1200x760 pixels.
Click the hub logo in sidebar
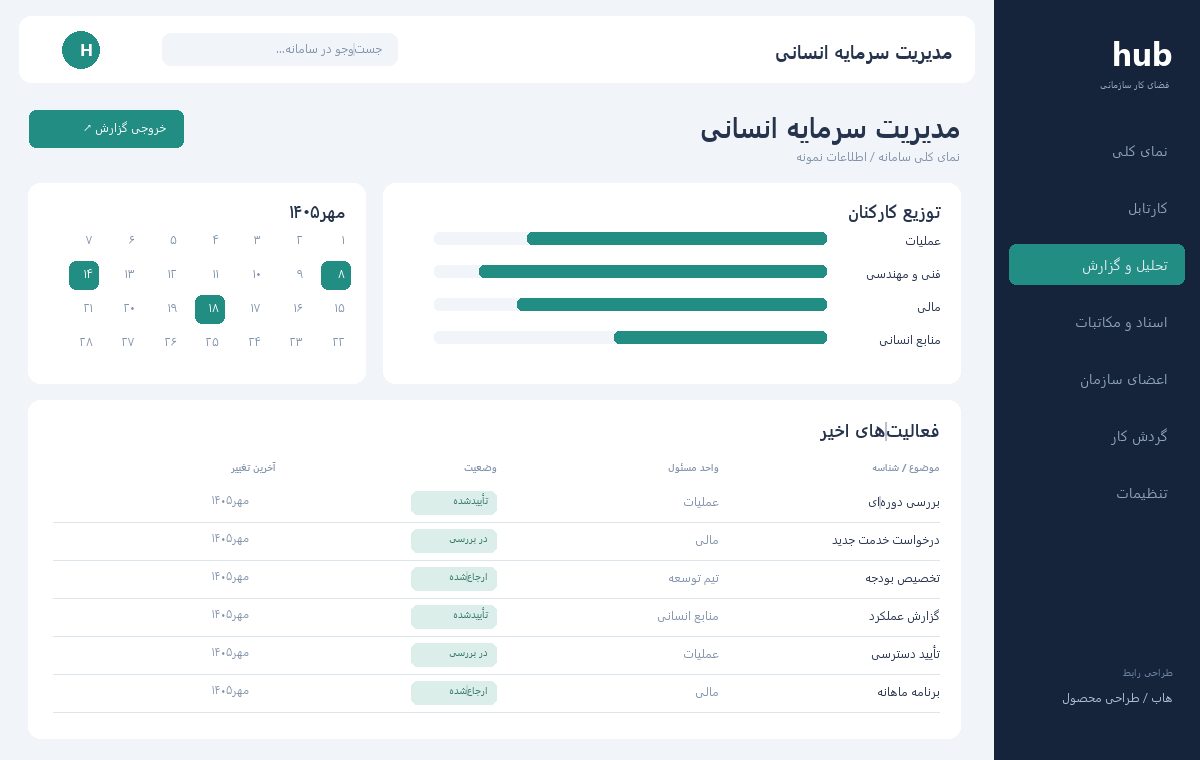pos(1141,55)
